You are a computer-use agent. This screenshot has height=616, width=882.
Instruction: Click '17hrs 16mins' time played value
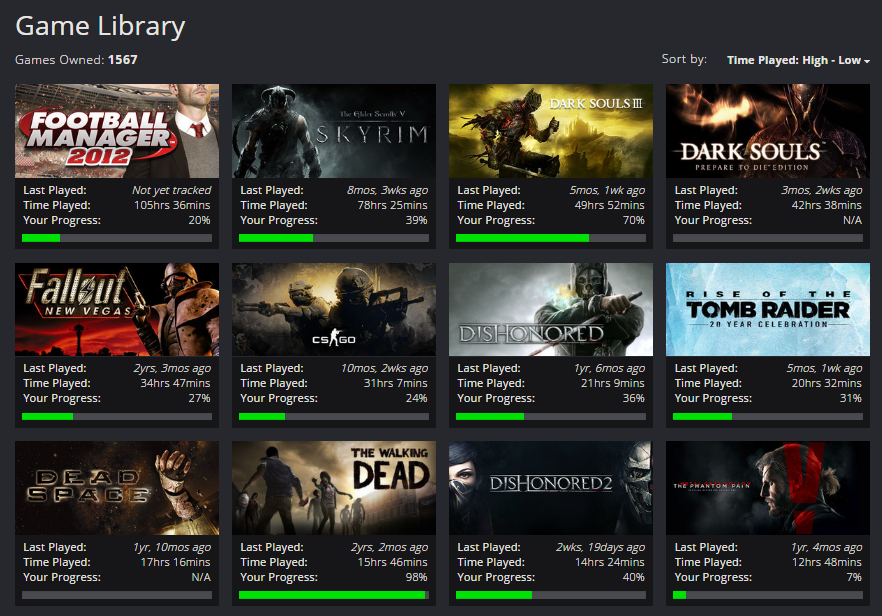pos(176,562)
